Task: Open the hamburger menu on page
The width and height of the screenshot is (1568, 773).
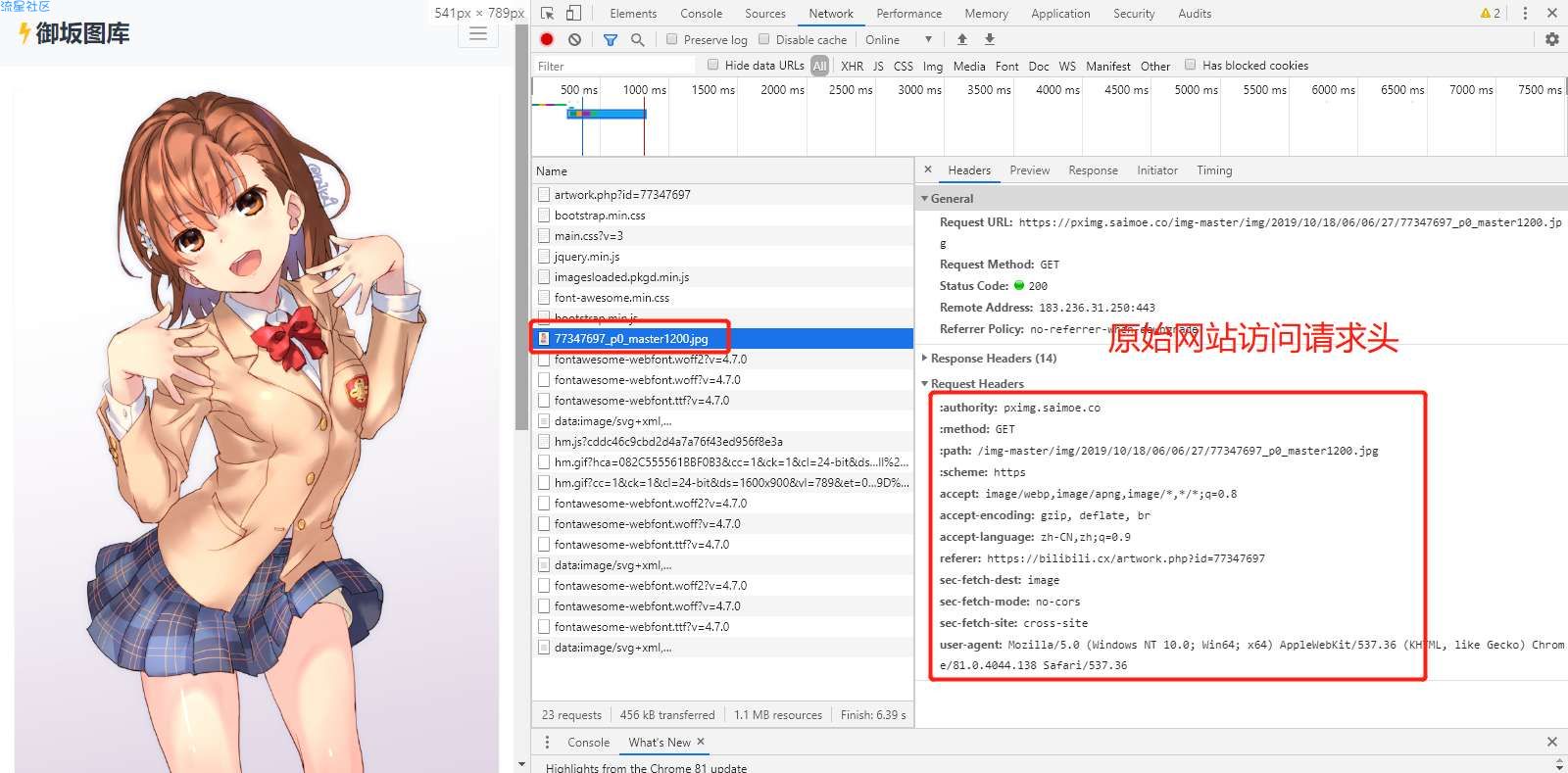Action: pyautogui.click(x=478, y=33)
